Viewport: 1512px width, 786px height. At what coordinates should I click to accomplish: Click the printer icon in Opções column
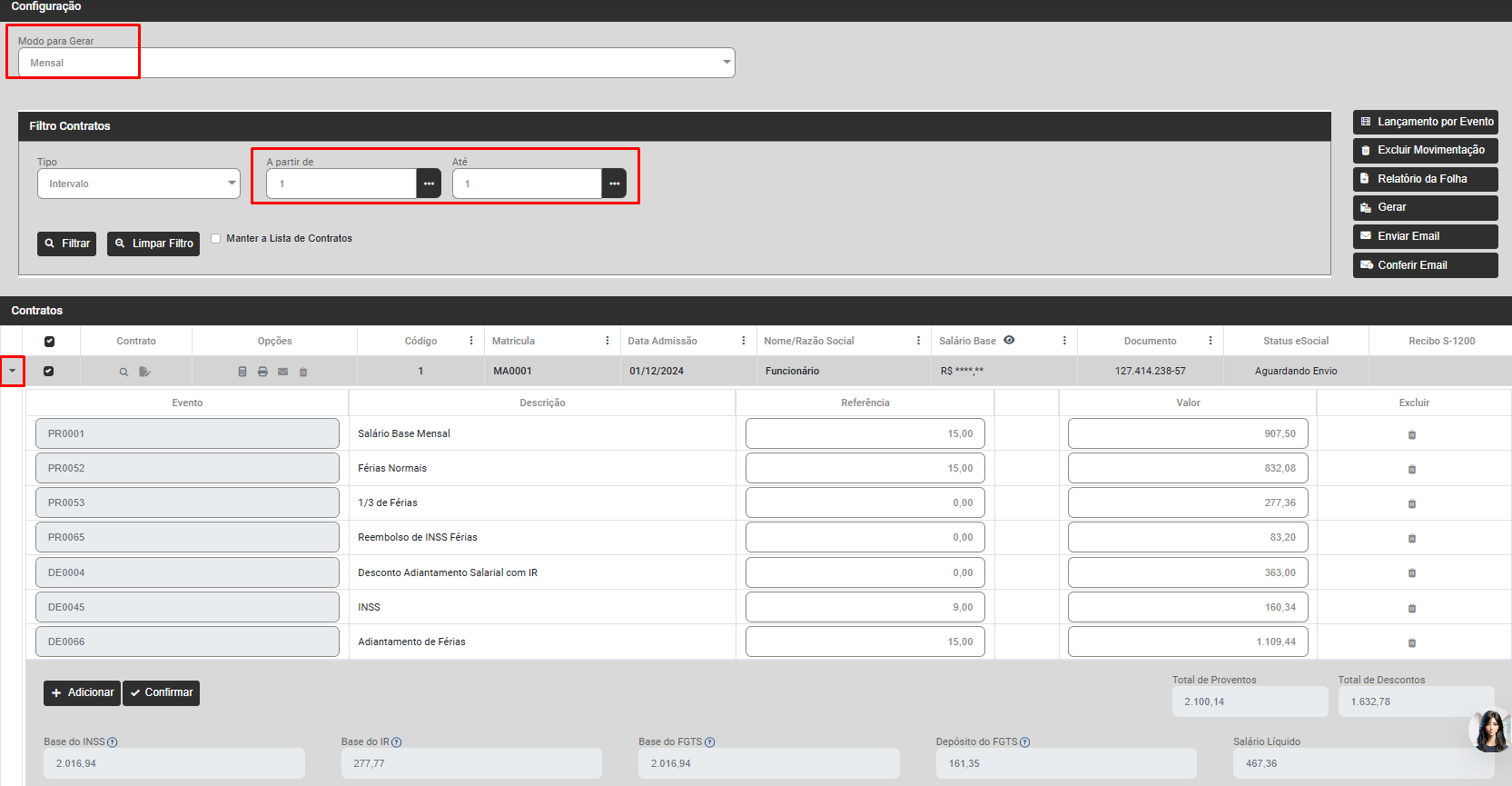[x=262, y=372]
